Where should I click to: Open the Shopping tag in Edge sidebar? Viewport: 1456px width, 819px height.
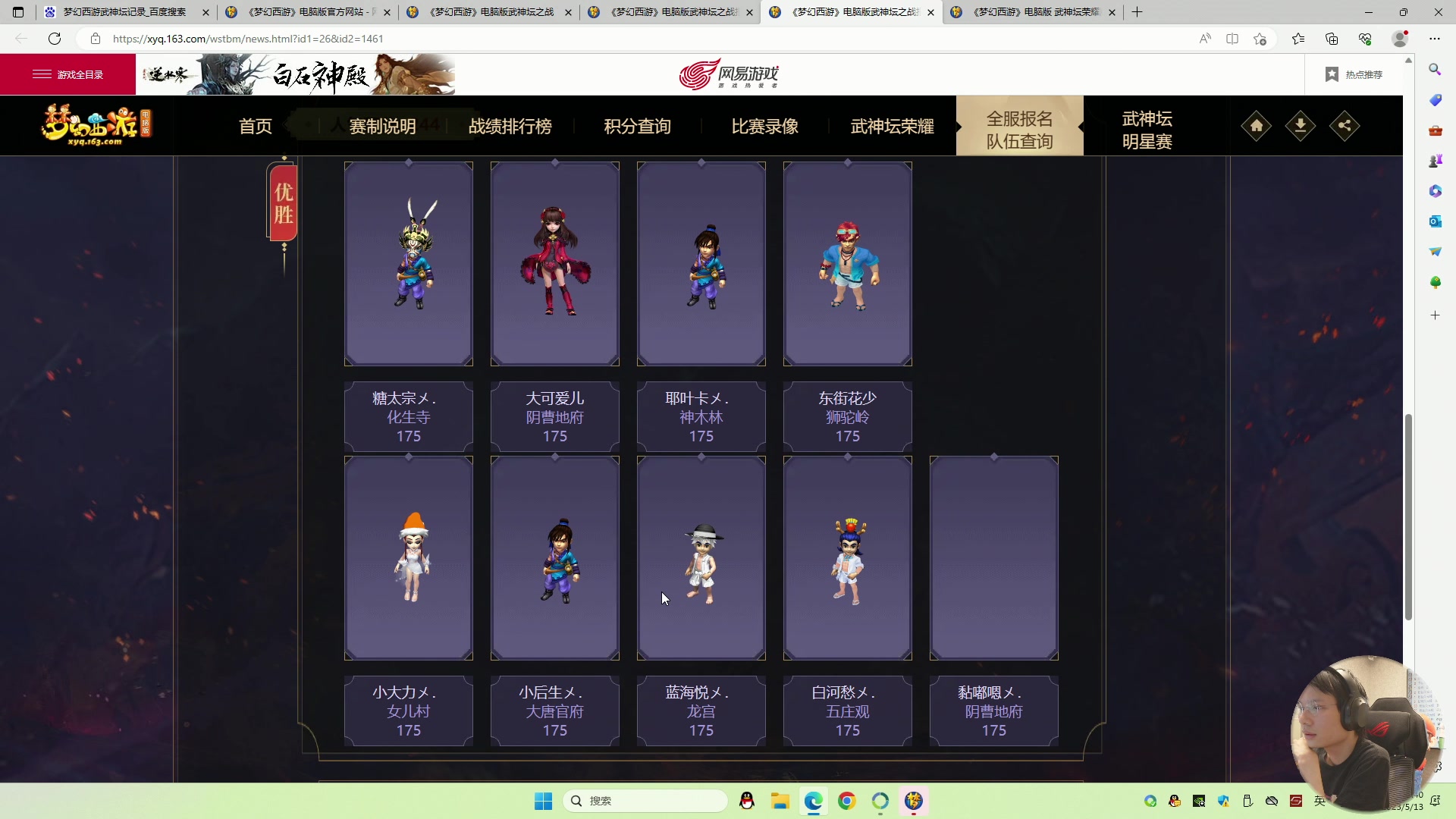[x=1435, y=100]
